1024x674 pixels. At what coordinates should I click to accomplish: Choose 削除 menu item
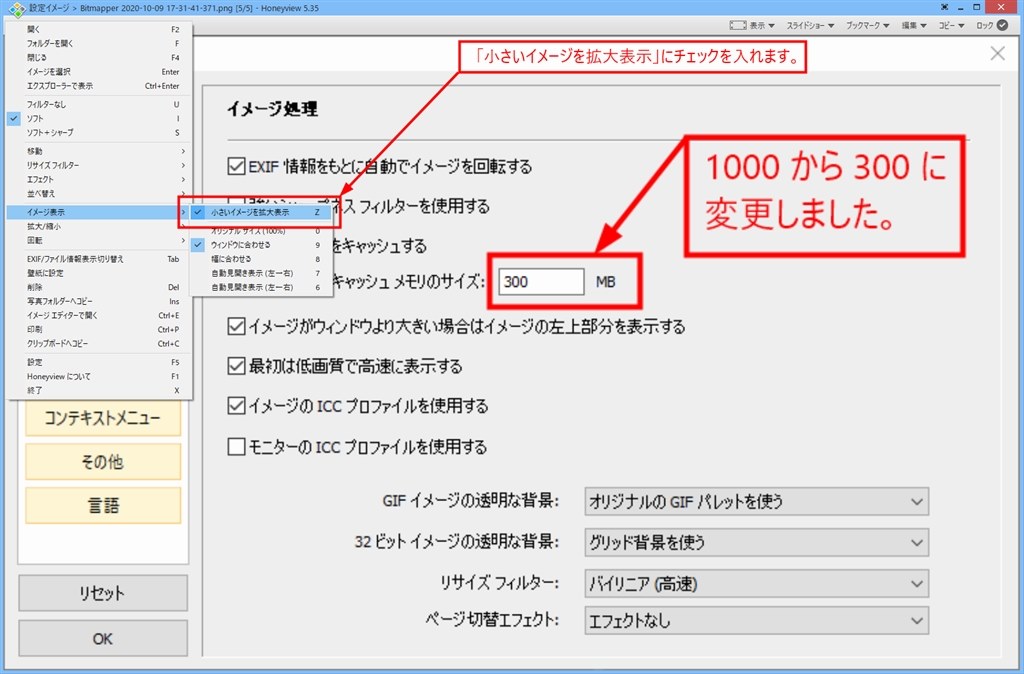coord(99,287)
